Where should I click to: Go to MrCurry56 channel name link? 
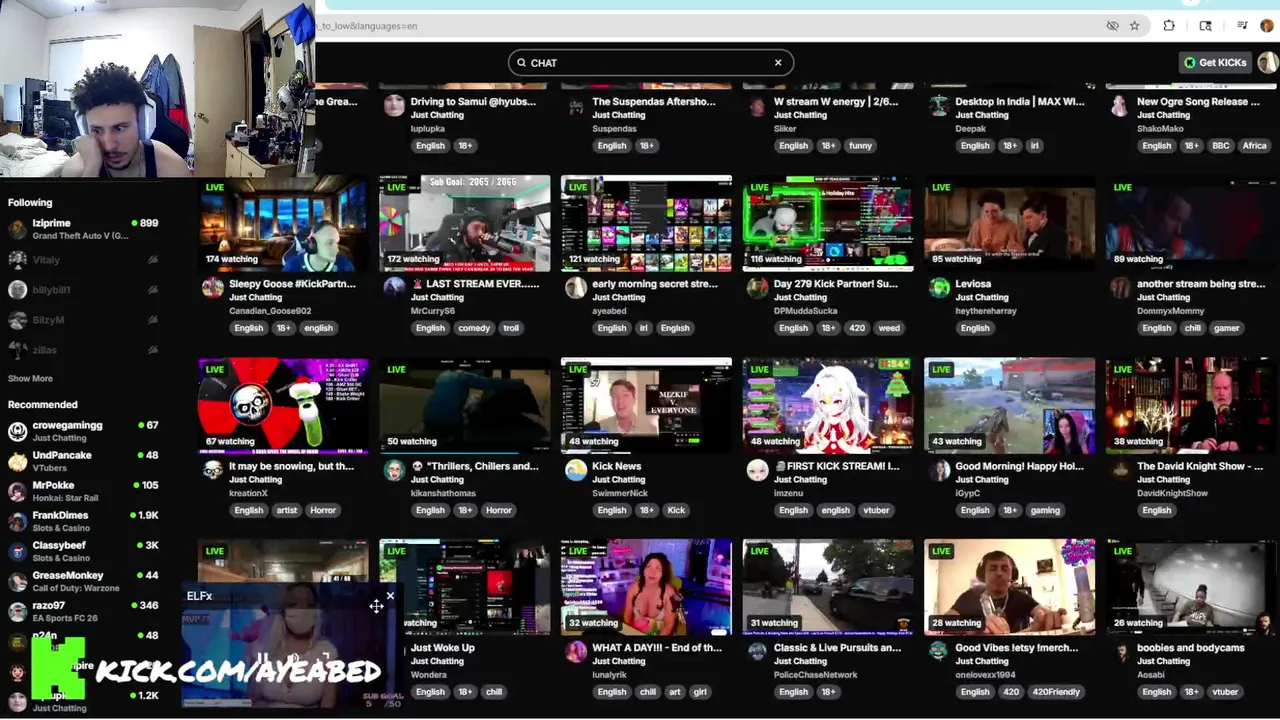click(432, 311)
